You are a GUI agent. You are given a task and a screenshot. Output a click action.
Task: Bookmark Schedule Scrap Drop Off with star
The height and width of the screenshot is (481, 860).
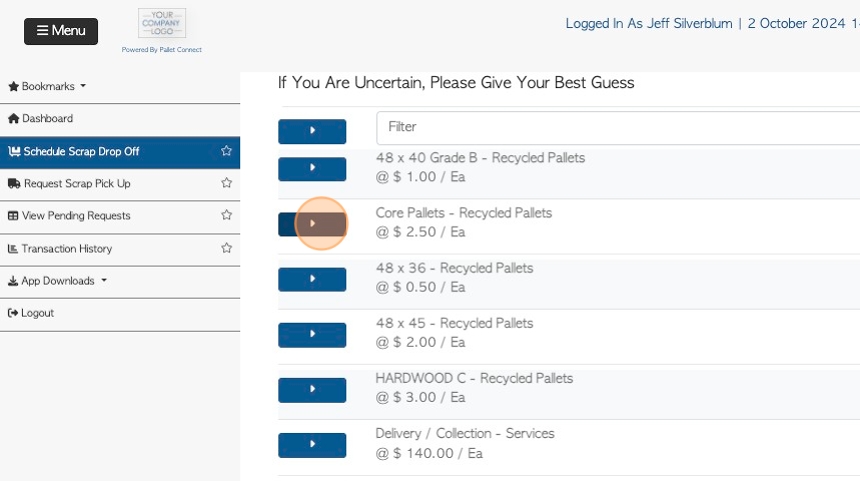[x=226, y=151]
